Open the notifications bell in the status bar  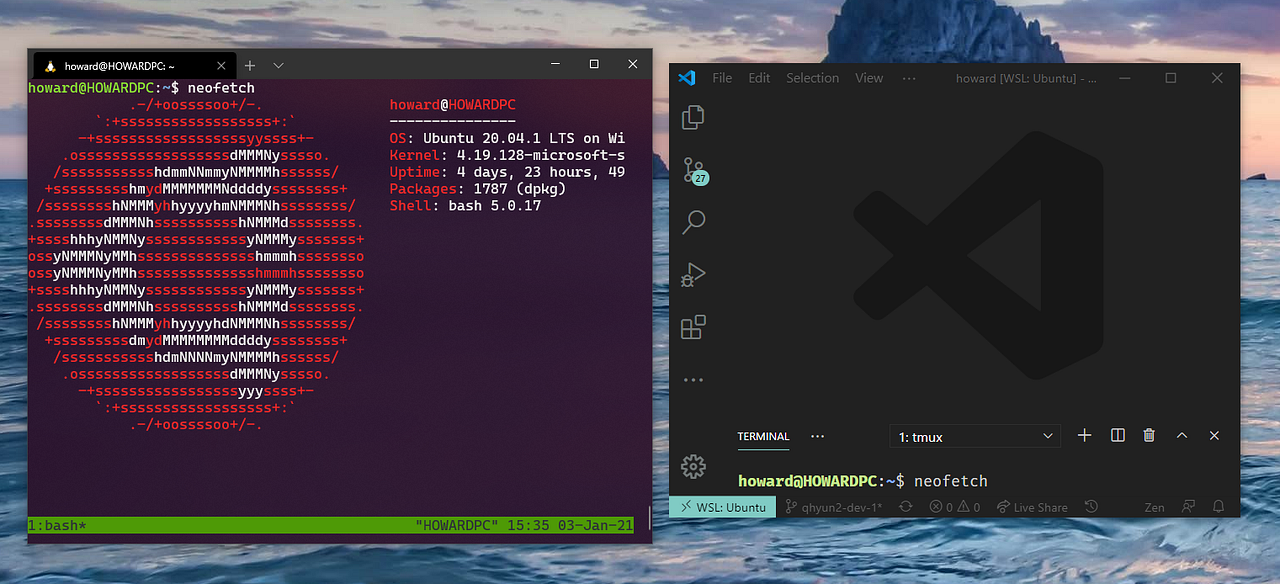click(1218, 507)
